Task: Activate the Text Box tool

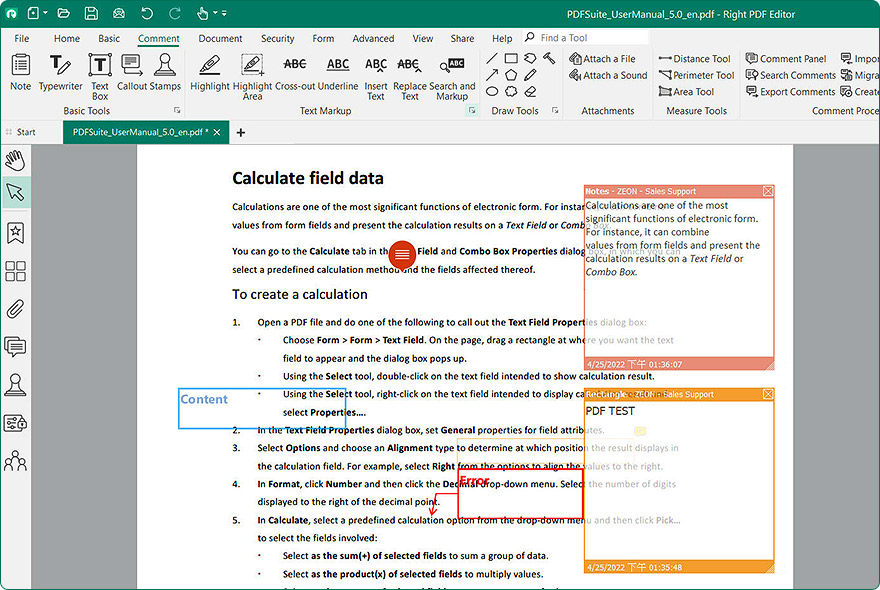Action: click(100, 76)
